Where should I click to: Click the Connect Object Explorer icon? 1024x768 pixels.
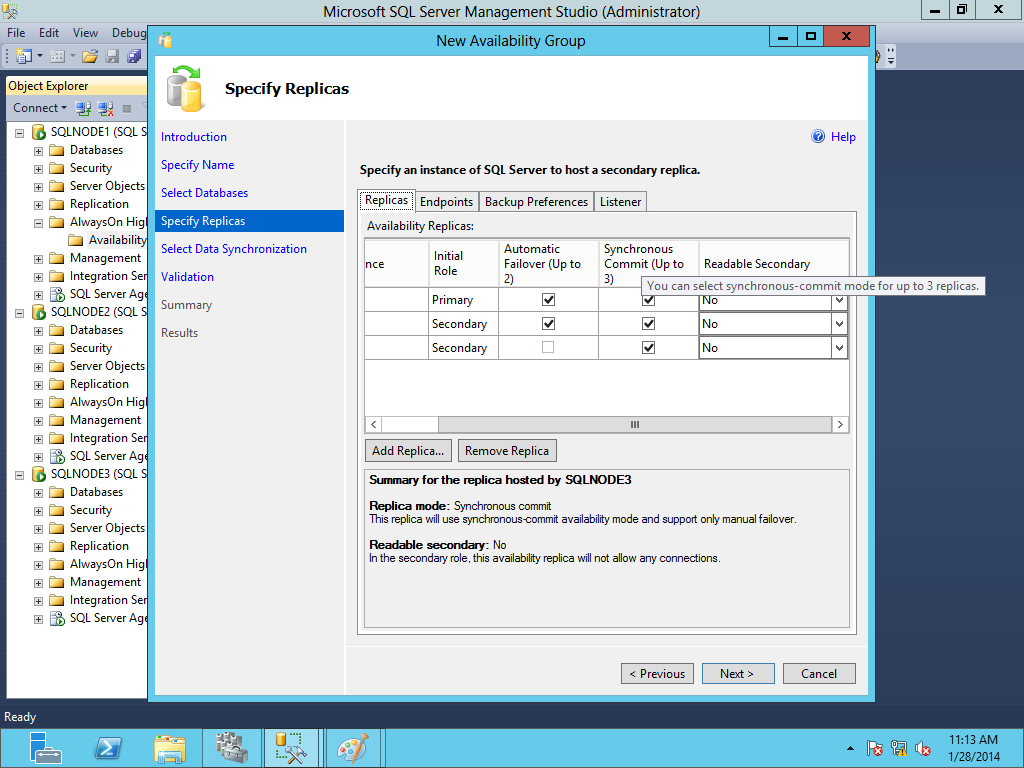coord(83,108)
